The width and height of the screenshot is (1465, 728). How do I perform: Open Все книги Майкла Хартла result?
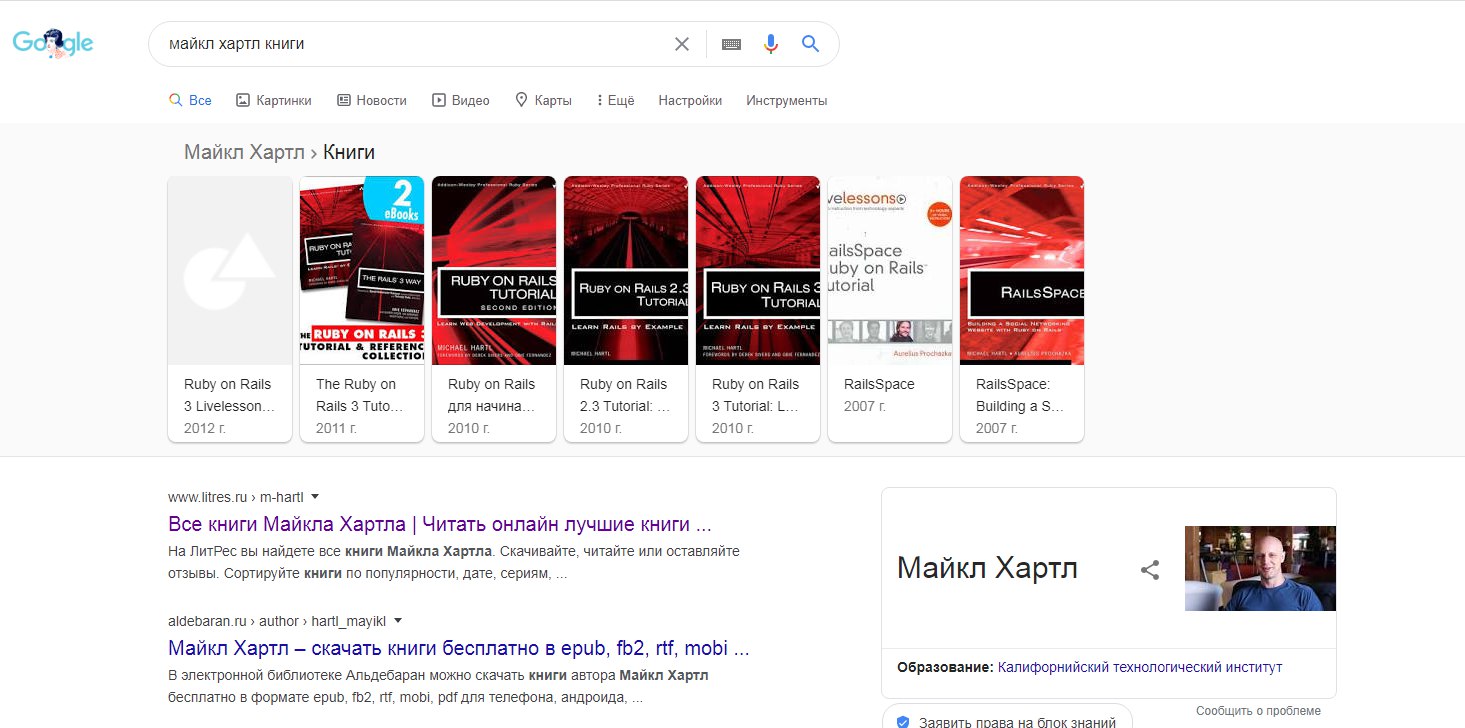pyautogui.click(x=440, y=525)
